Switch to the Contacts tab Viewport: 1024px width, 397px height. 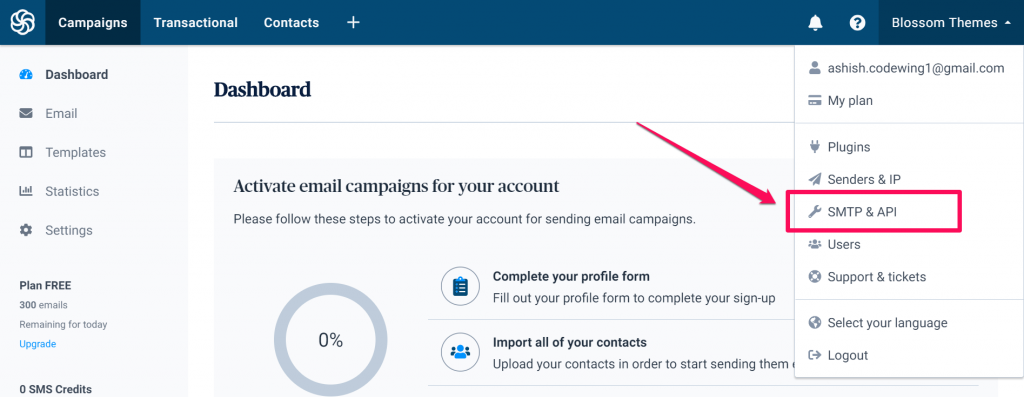tap(291, 23)
